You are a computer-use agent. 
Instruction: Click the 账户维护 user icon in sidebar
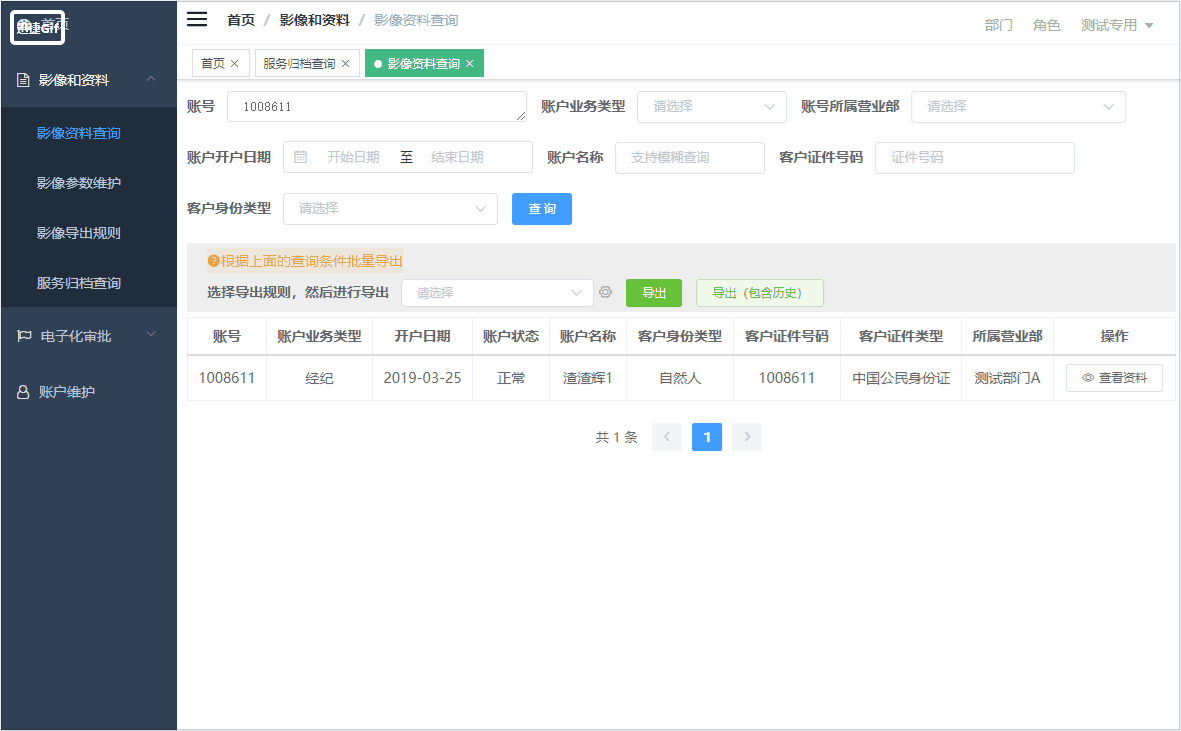[x=23, y=392]
